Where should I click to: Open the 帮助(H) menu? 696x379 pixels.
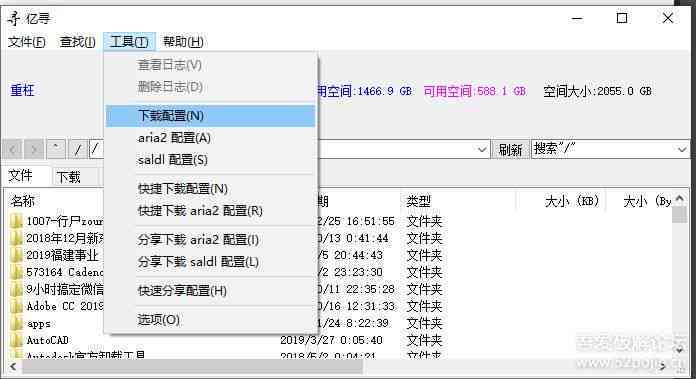coord(183,42)
